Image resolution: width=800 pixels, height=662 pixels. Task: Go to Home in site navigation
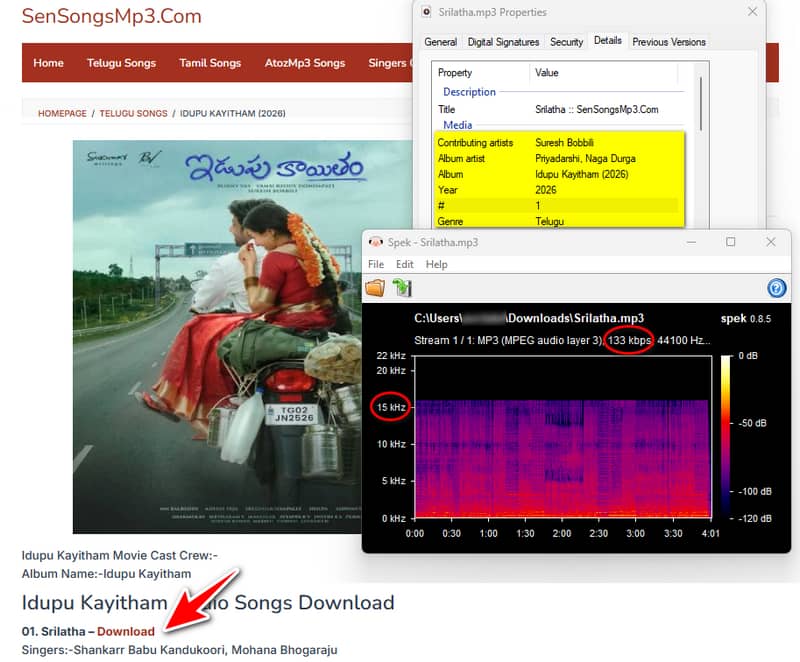click(x=48, y=63)
